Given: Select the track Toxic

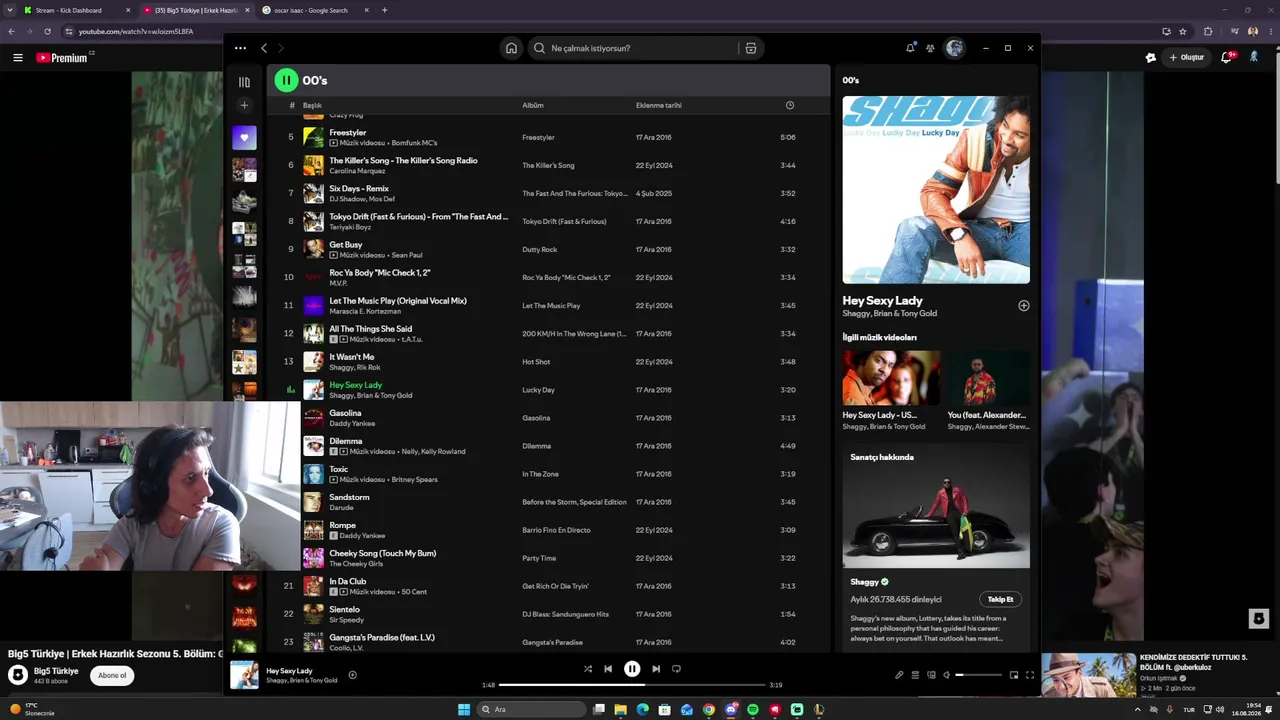Looking at the screenshot, I should (339, 468).
